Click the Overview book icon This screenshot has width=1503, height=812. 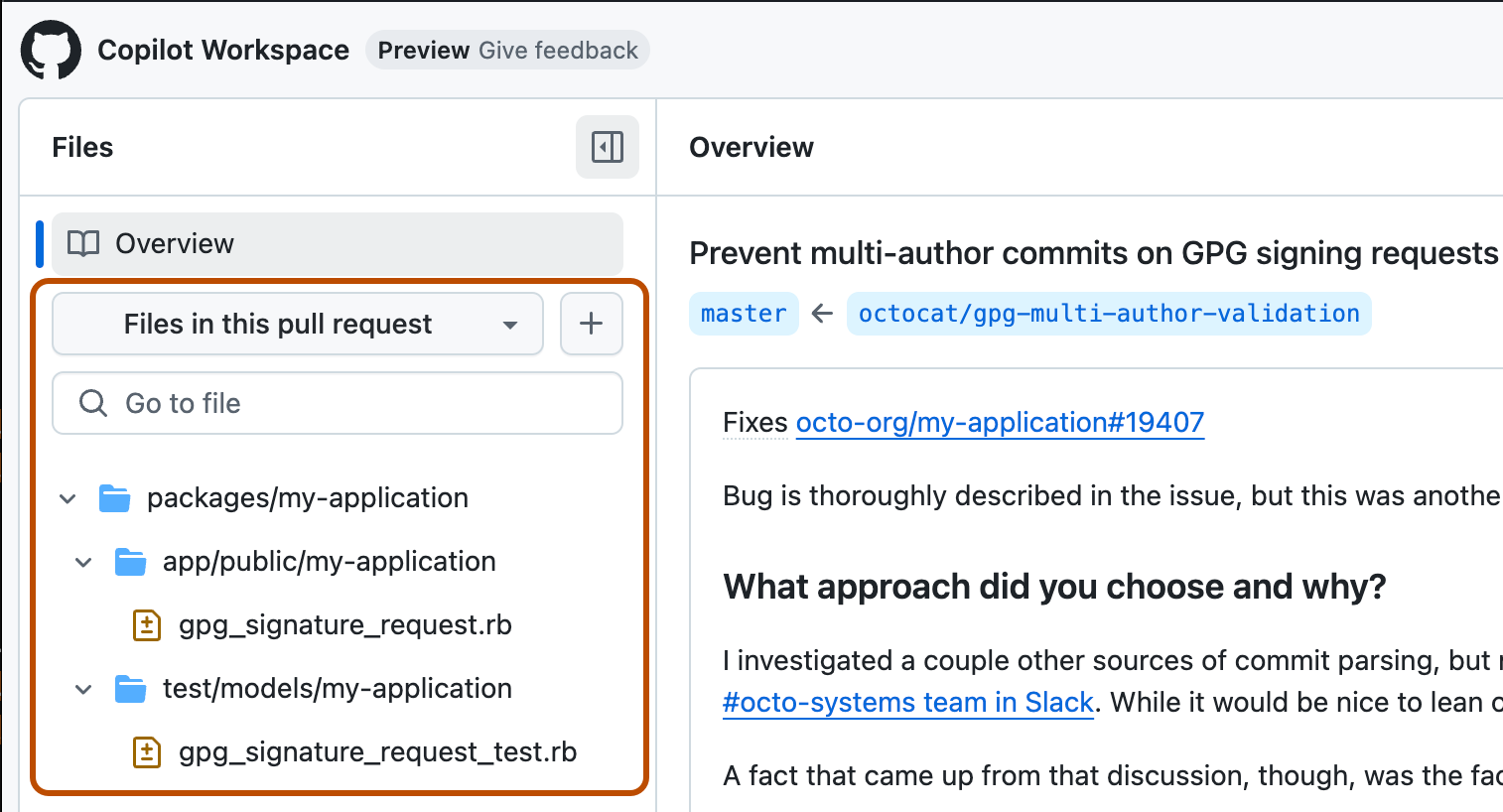click(x=83, y=243)
